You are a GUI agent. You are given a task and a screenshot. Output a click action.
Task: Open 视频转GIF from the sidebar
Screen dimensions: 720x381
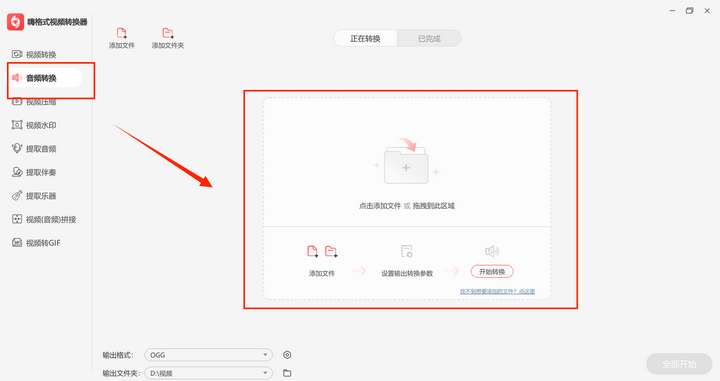point(36,243)
